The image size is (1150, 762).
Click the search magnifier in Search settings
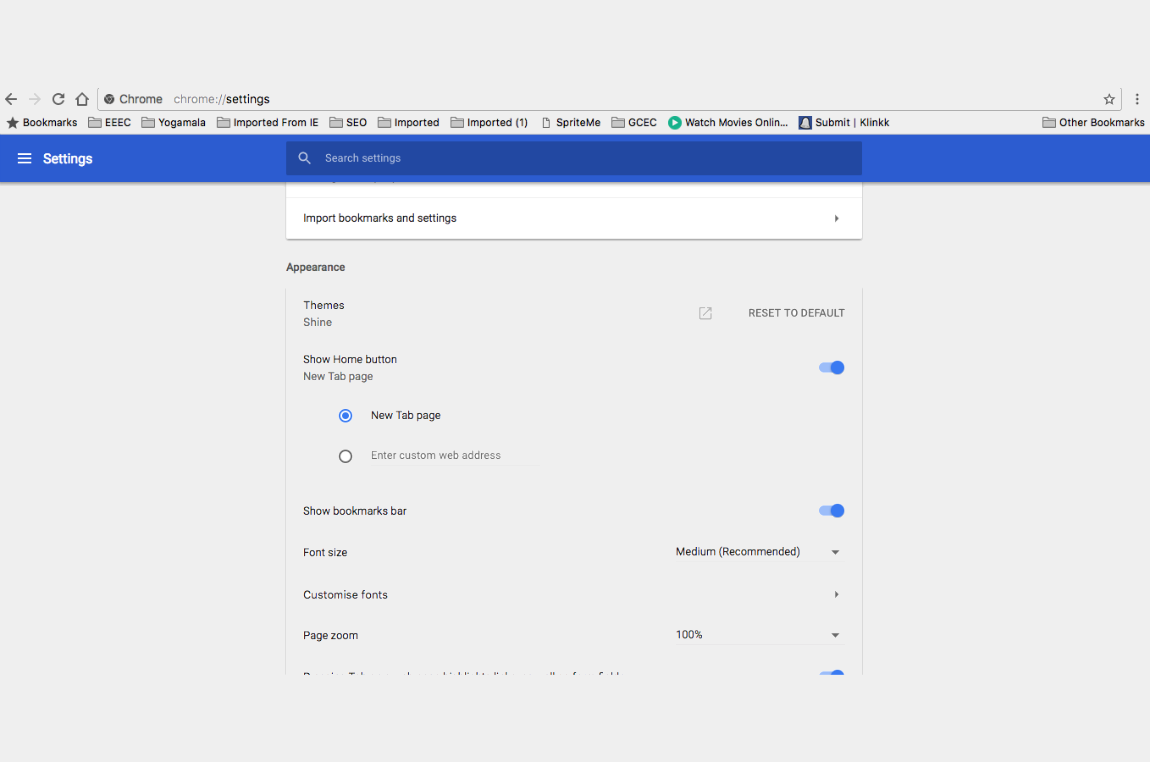304,158
